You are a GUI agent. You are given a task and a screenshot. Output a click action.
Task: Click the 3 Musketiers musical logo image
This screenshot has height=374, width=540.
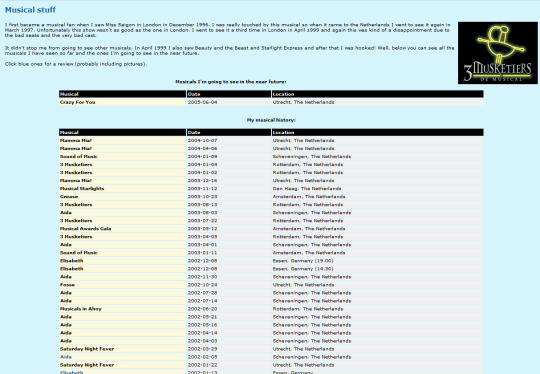coord(498,53)
